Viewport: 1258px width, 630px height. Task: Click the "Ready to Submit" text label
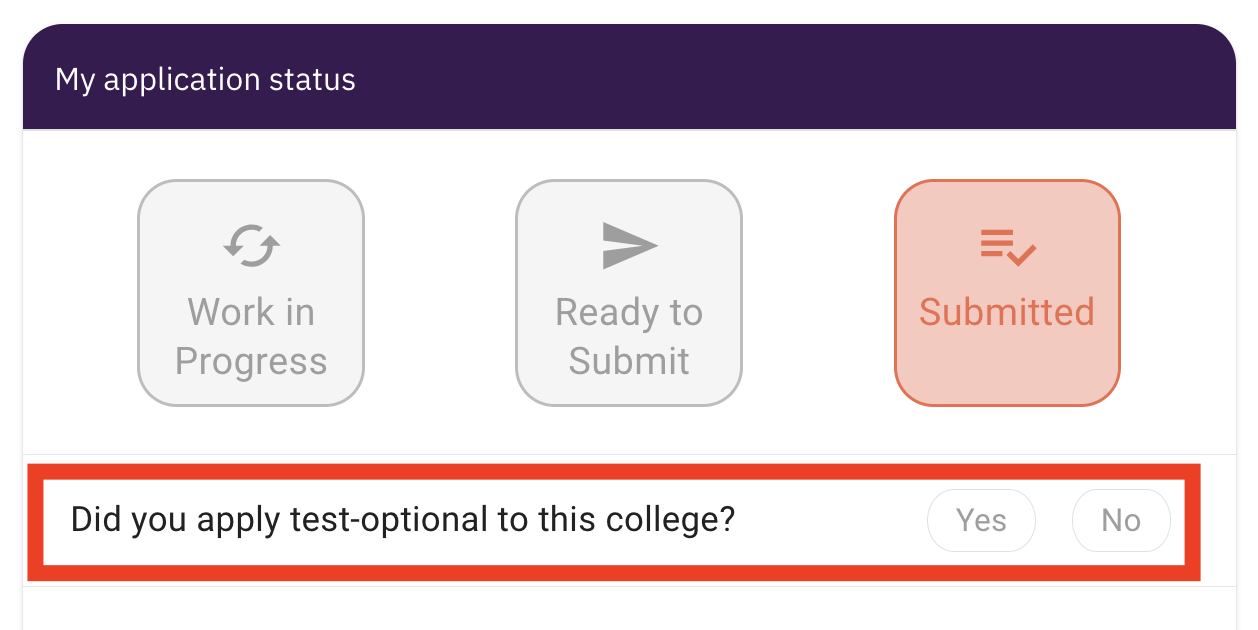point(629,336)
